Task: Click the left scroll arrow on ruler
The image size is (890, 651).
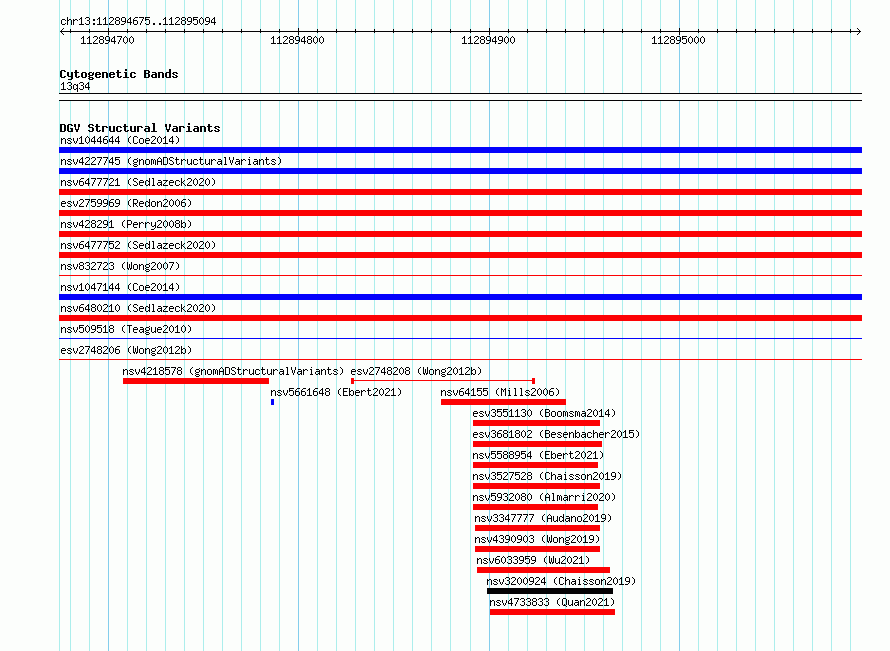Action: coord(62,31)
